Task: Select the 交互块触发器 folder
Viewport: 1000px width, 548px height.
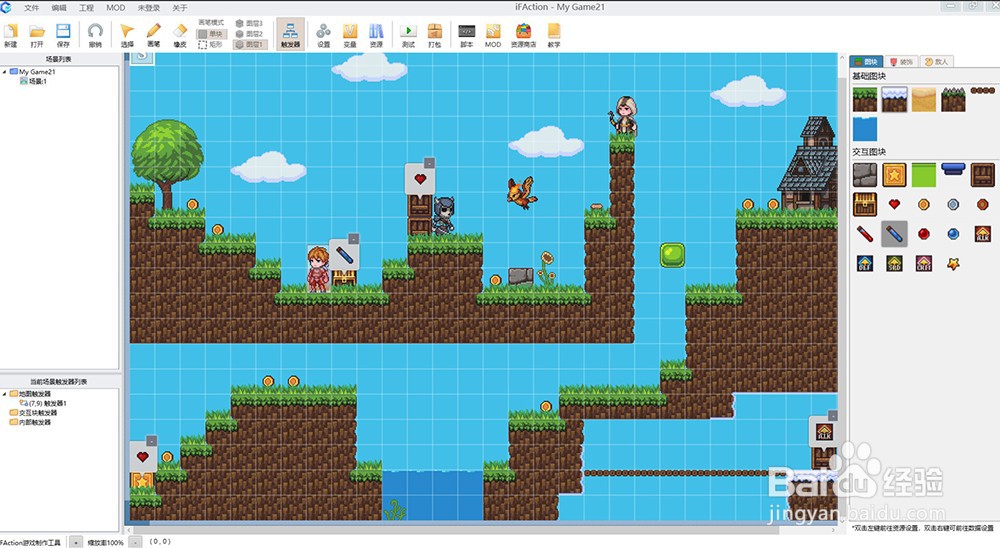Action: (x=31, y=413)
